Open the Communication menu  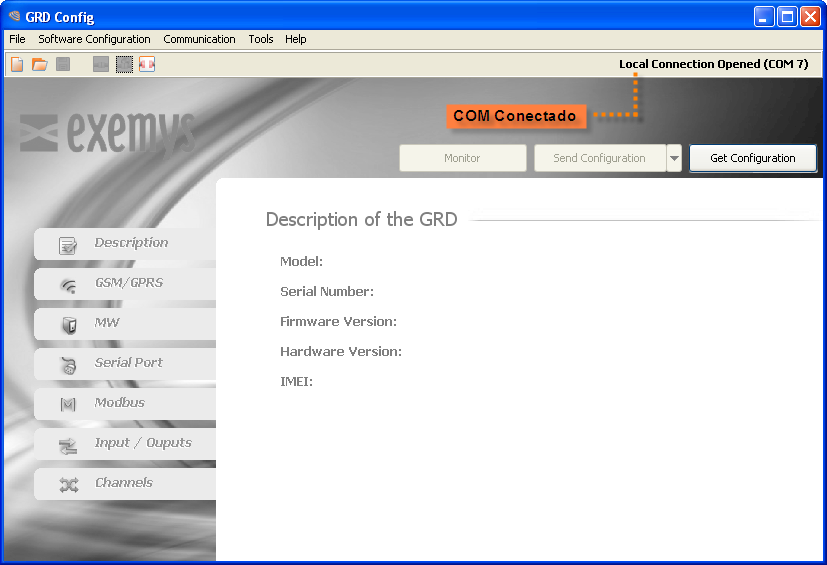[199, 39]
